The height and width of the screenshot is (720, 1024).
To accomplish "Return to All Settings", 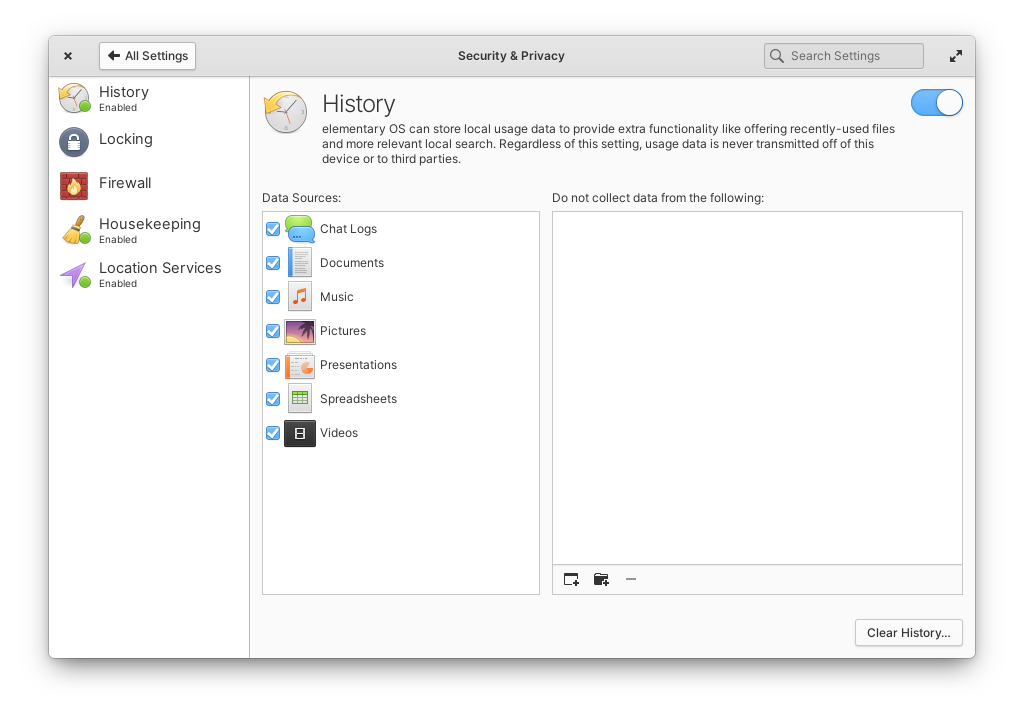I will click(x=147, y=55).
